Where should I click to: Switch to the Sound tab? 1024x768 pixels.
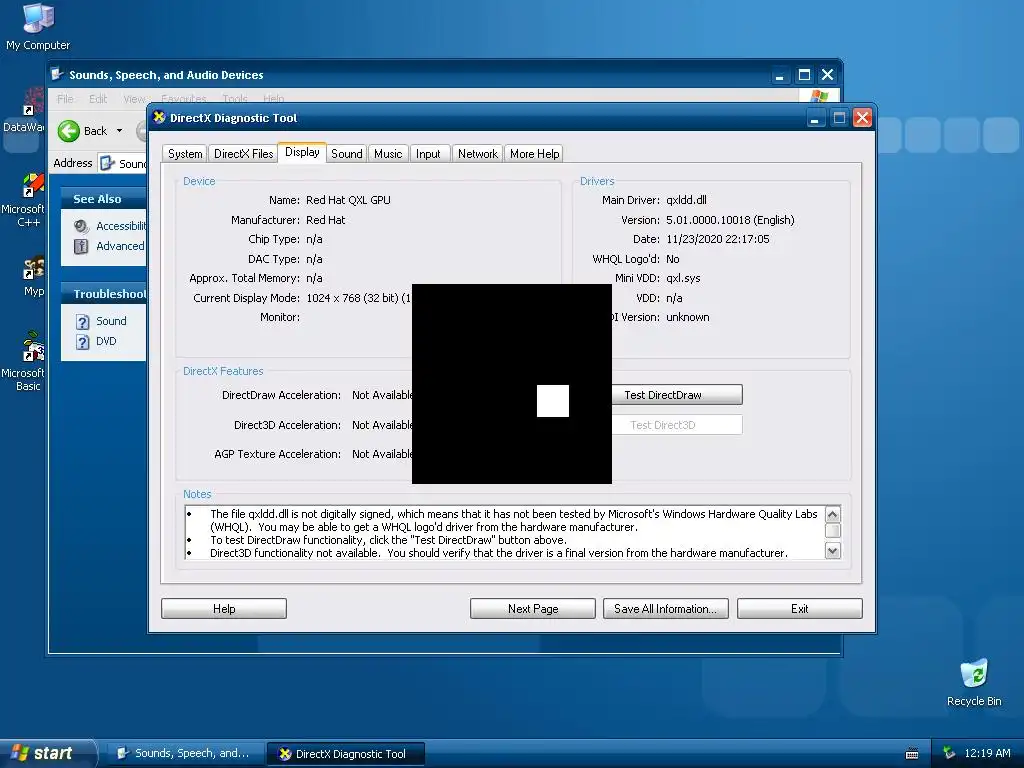pyautogui.click(x=347, y=153)
